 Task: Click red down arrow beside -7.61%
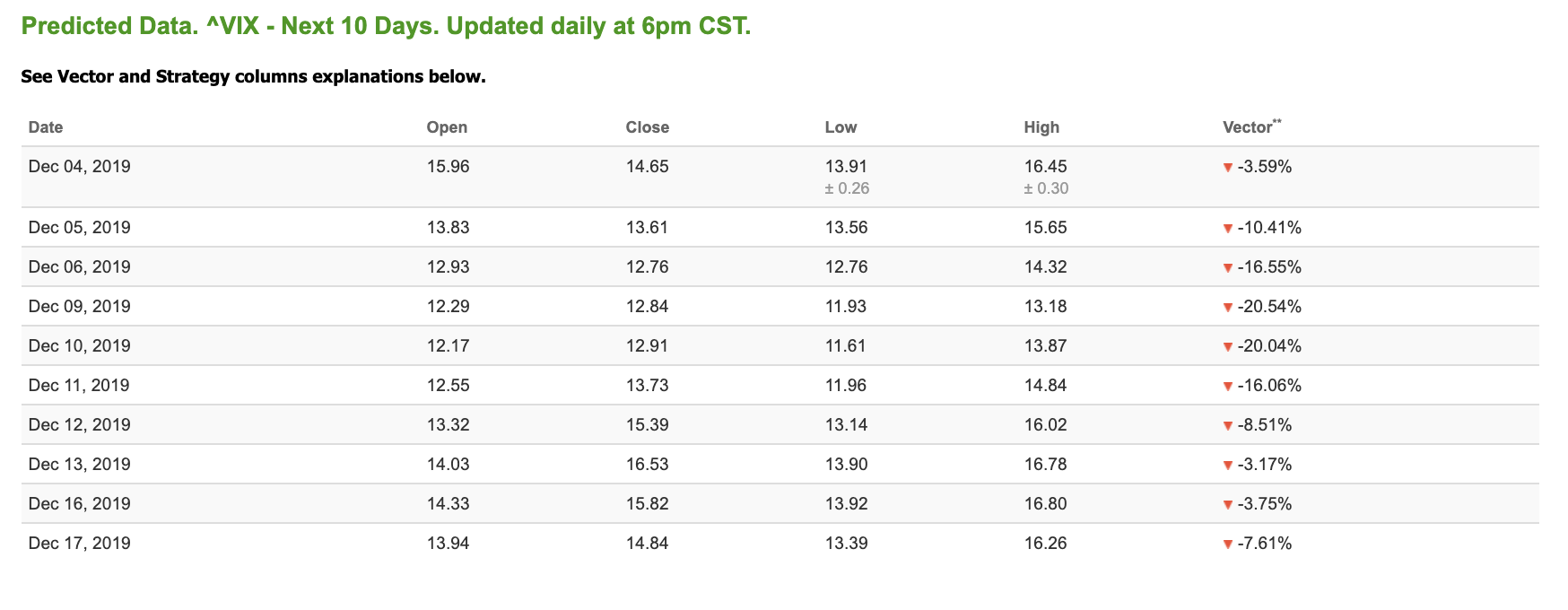[1228, 545]
